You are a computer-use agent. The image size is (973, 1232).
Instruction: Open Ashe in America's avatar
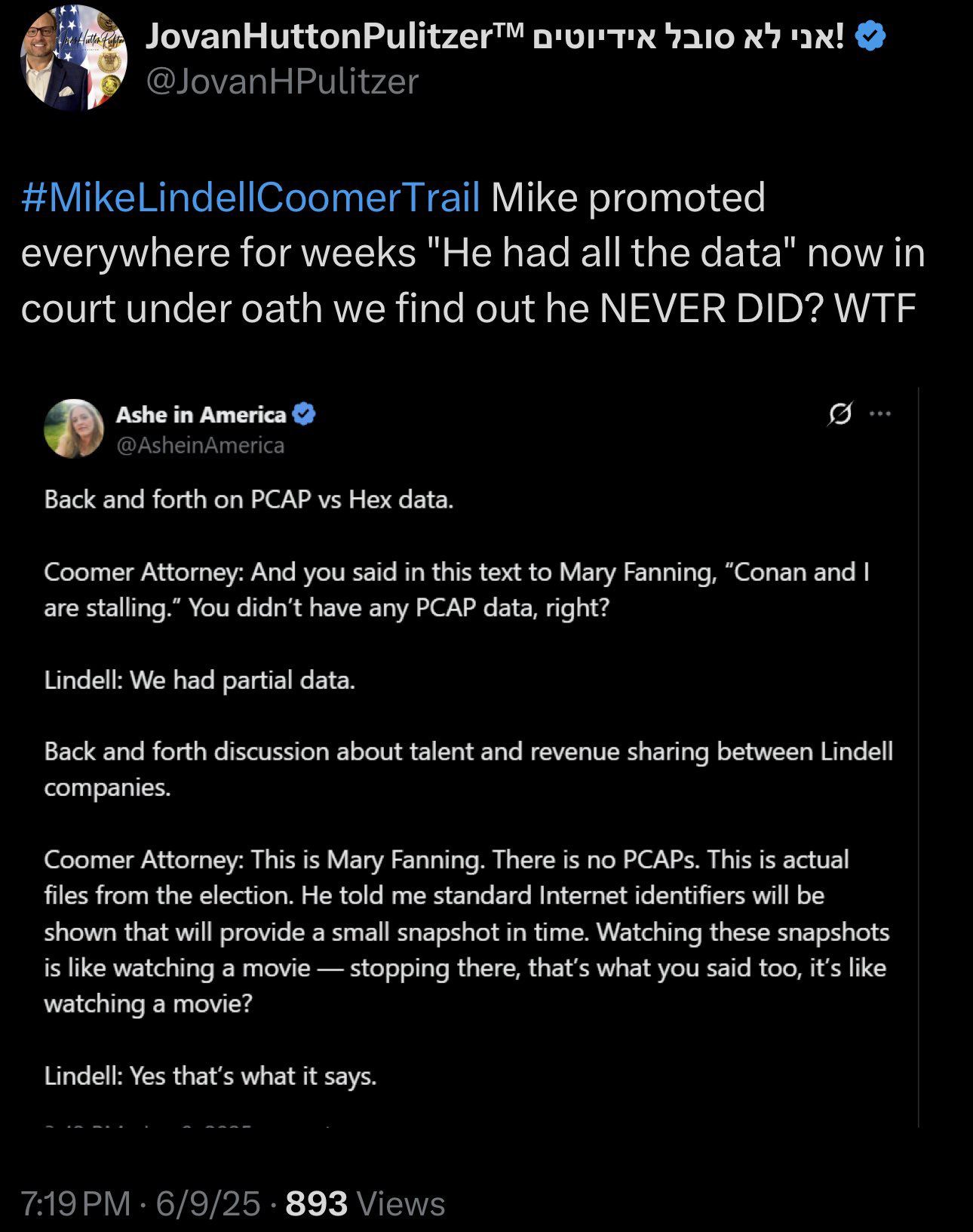tap(74, 429)
